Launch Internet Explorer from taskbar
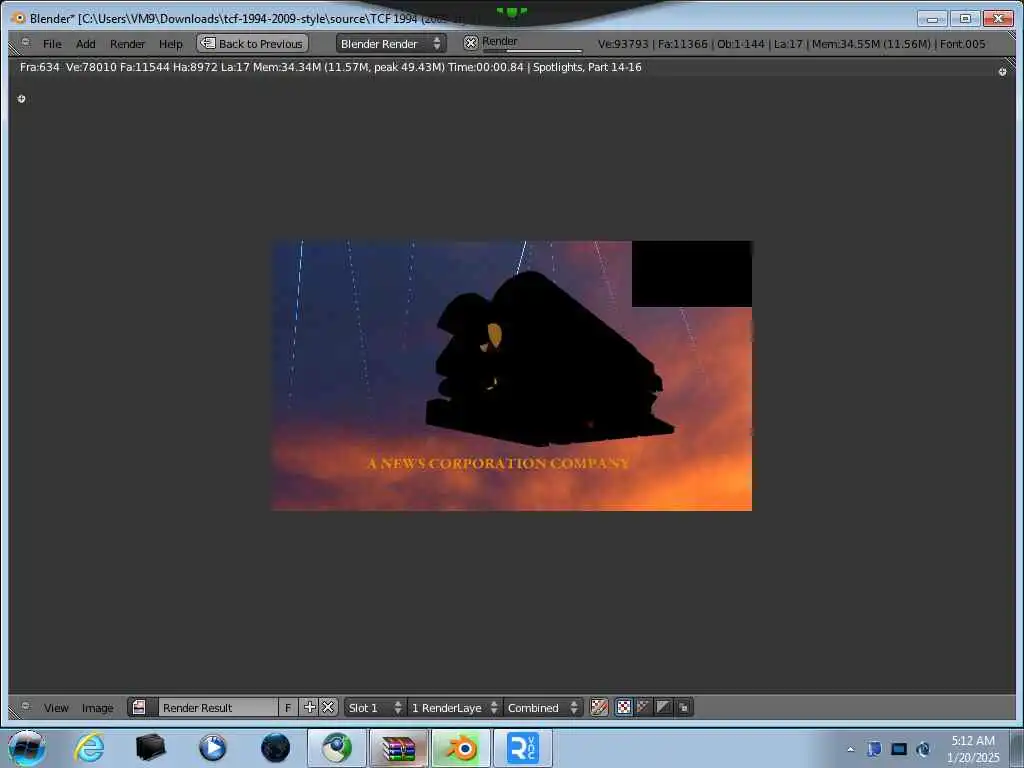 (89, 748)
